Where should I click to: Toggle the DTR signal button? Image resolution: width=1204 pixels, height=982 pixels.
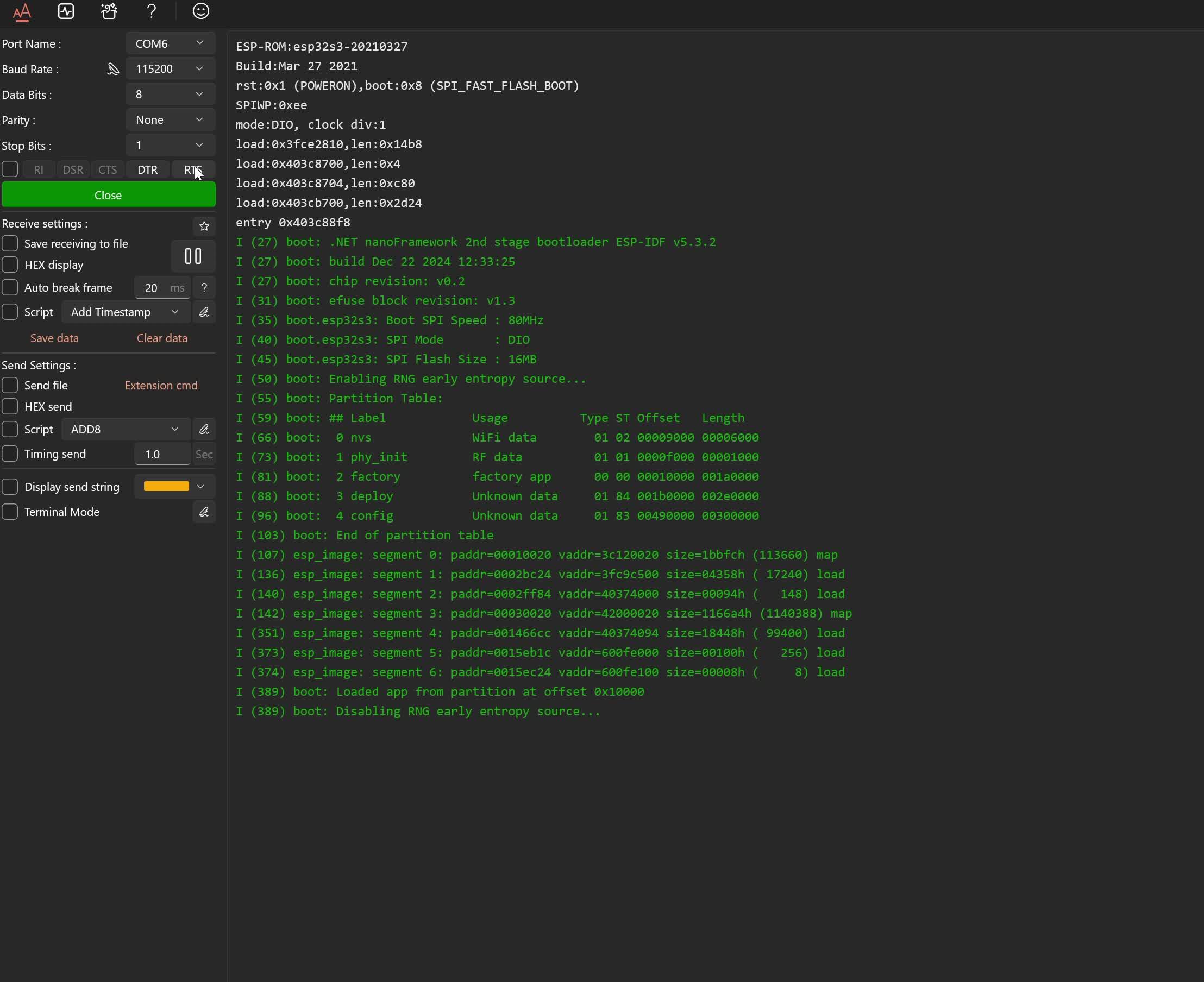[x=147, y=169]
